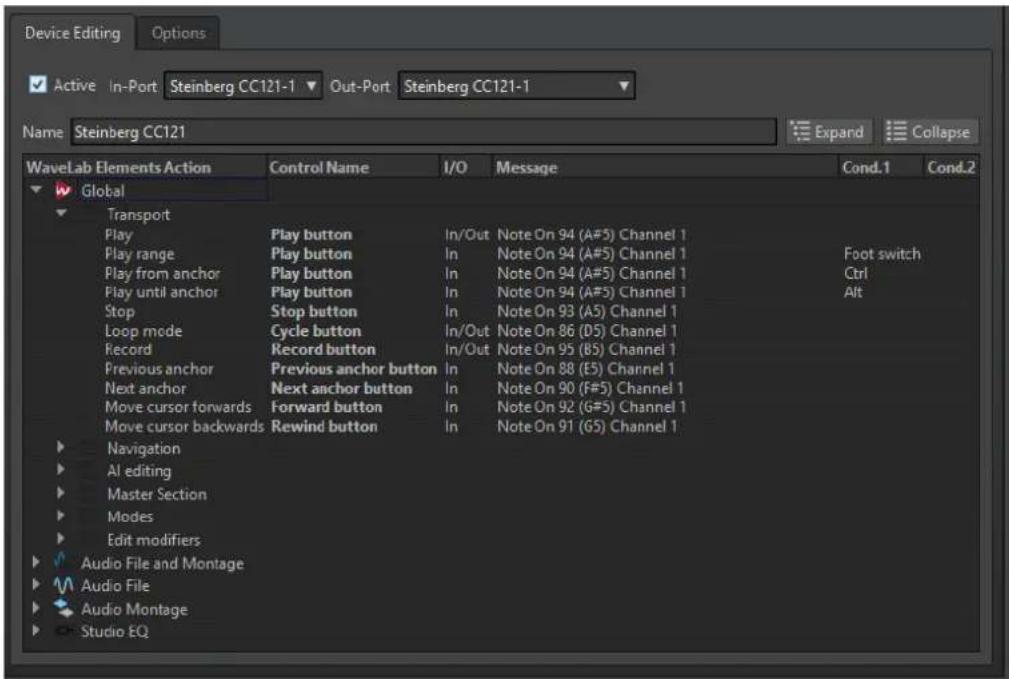Click Next anchor button control name
The image size is (1009, 679).
(341, 388)
